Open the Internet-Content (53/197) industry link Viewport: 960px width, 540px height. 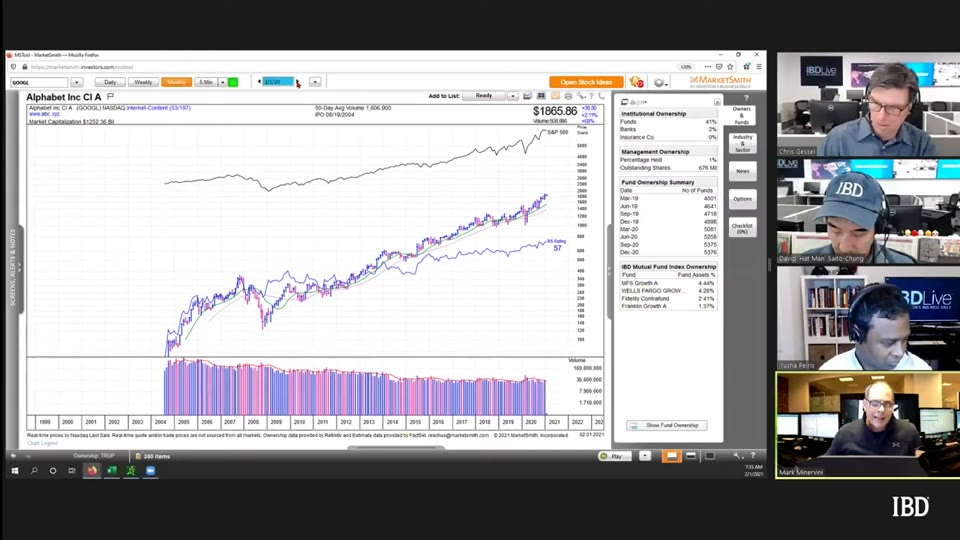(159, 108)
